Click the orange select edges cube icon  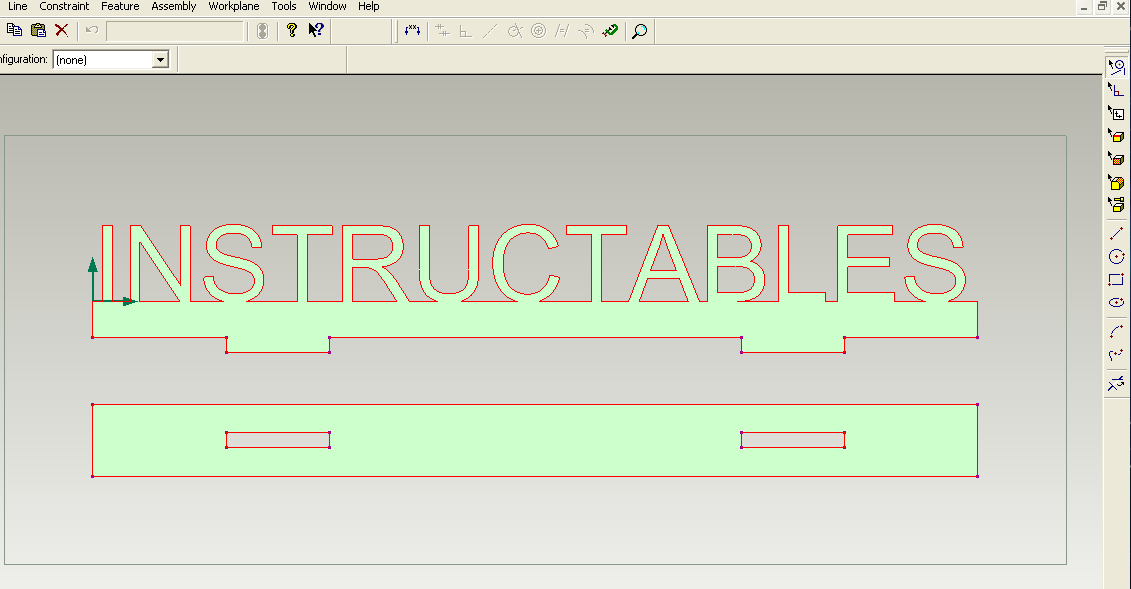[1117, 159]
